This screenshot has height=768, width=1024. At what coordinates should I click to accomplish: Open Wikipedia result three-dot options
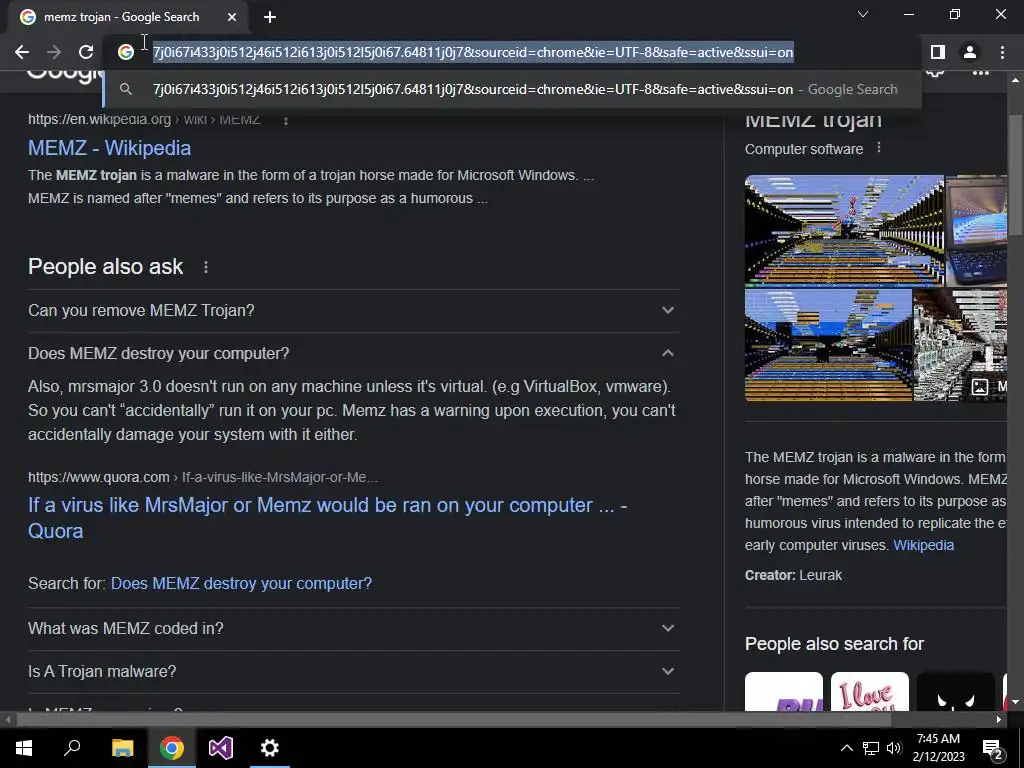tap(285, 120)
